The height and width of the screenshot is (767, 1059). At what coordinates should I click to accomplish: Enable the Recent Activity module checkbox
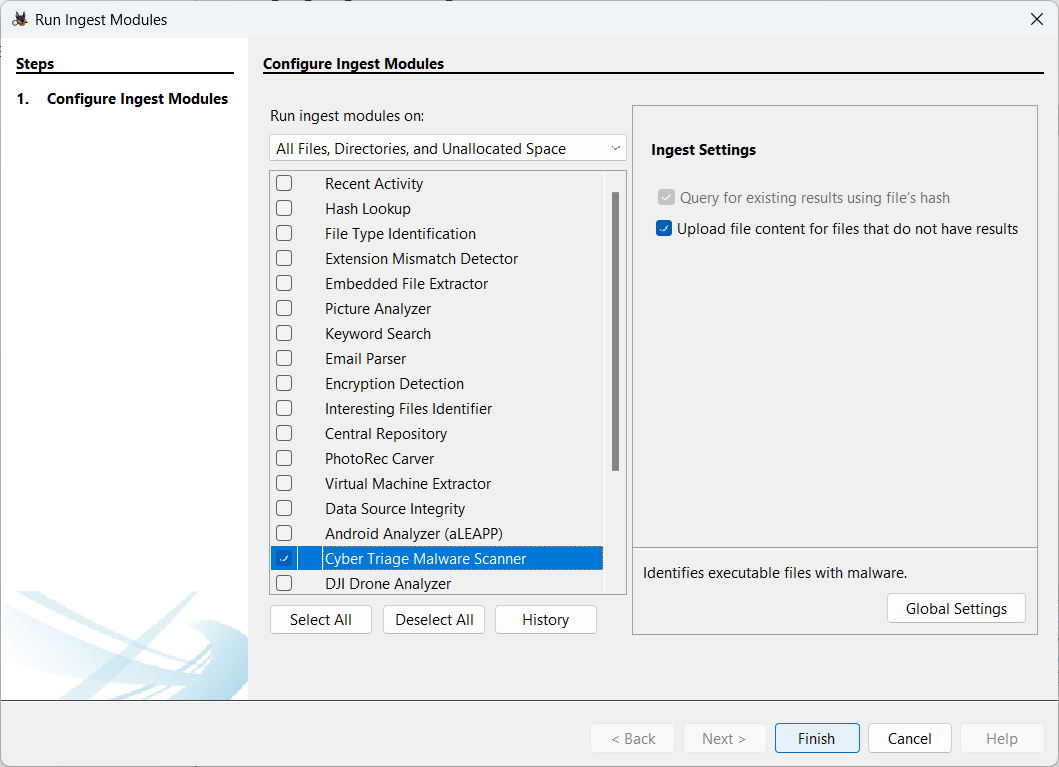point(284,183)
